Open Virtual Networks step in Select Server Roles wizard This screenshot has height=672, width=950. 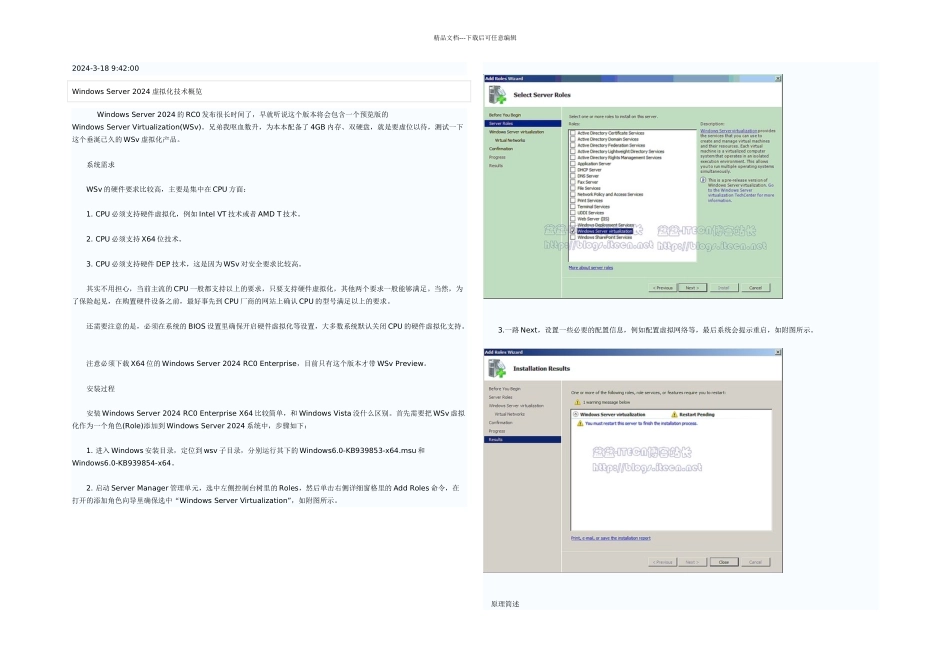[510, 141]
